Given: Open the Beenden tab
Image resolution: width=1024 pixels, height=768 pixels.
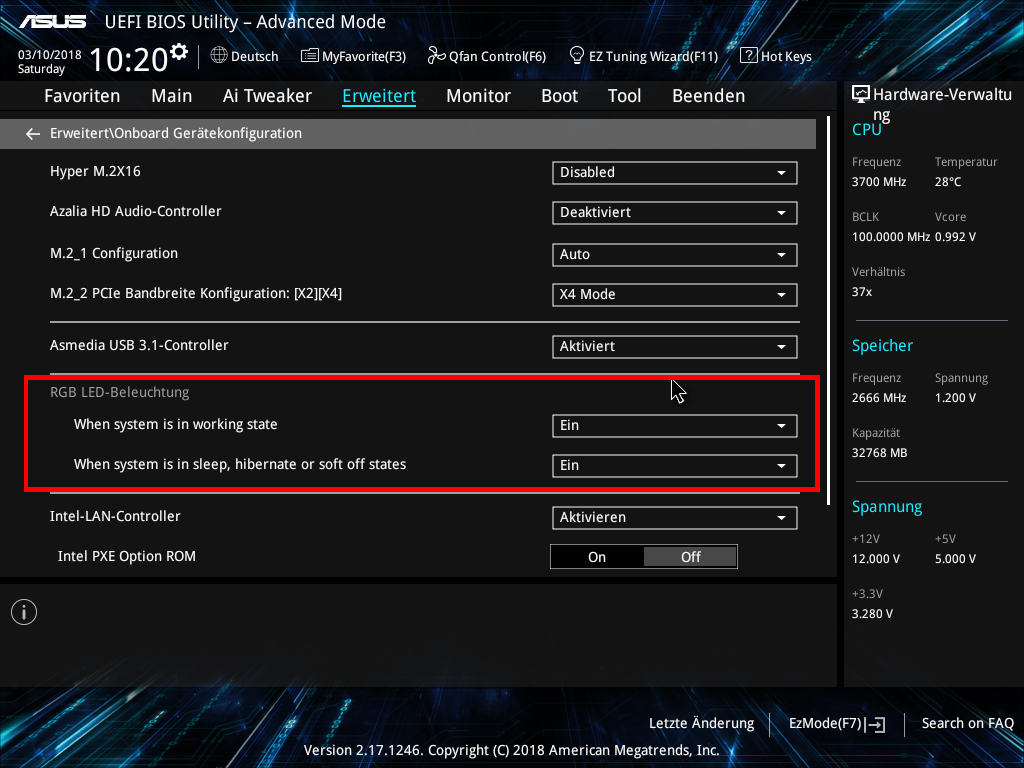Looking at the screenshot, I should pyautogui.click(x=709, y=96).
